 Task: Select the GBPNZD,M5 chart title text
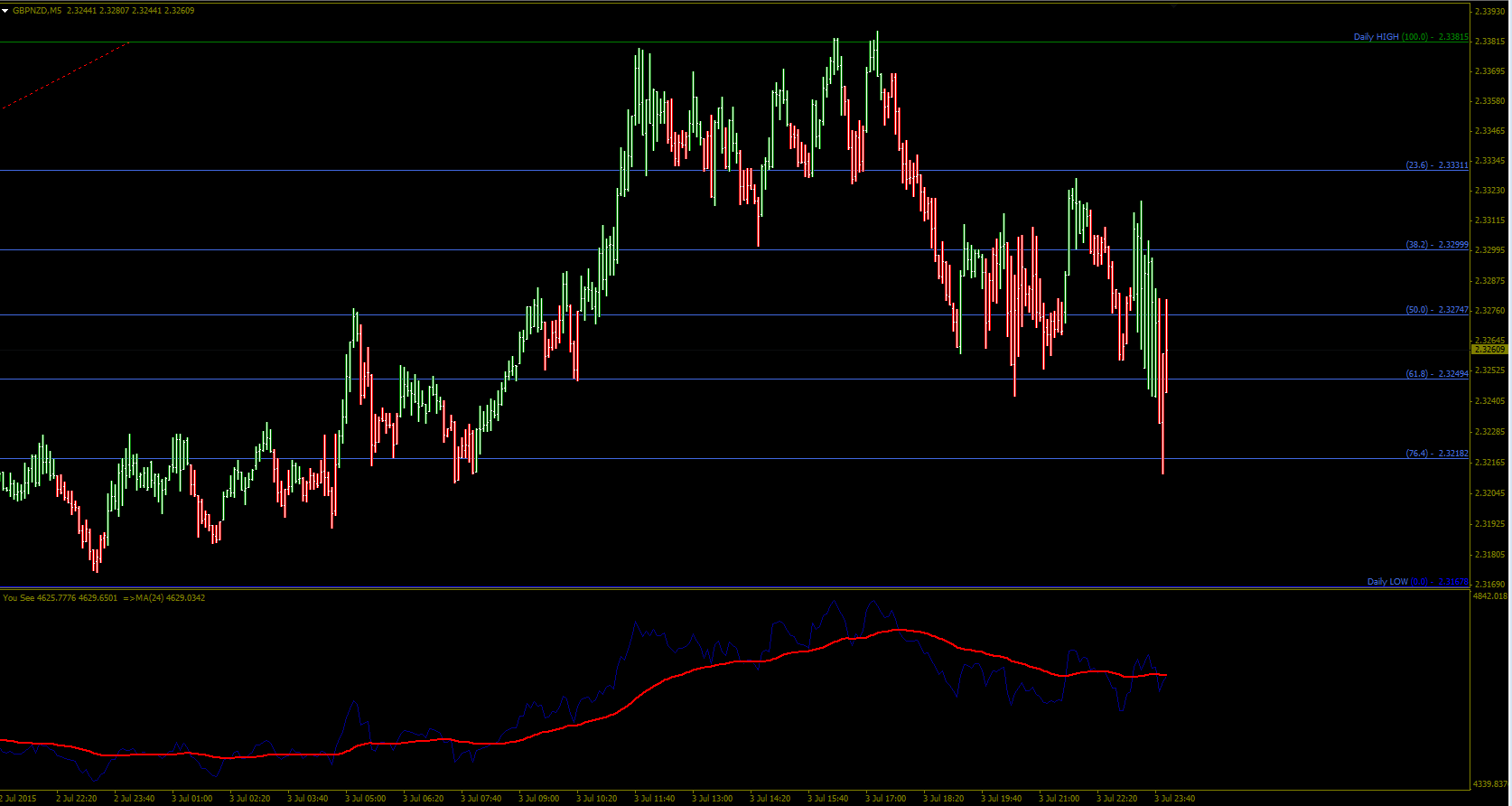37,11
